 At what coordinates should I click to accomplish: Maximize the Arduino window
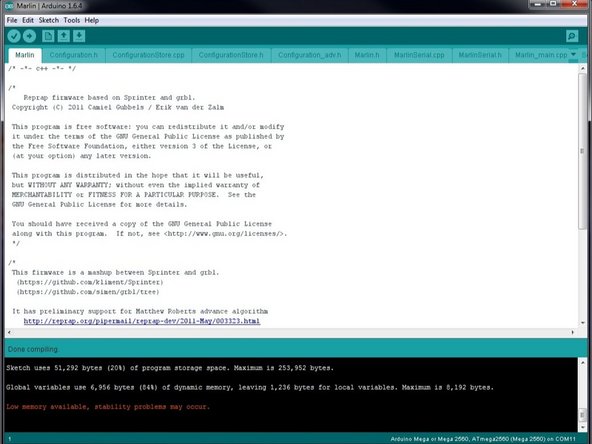pos(553,4)
